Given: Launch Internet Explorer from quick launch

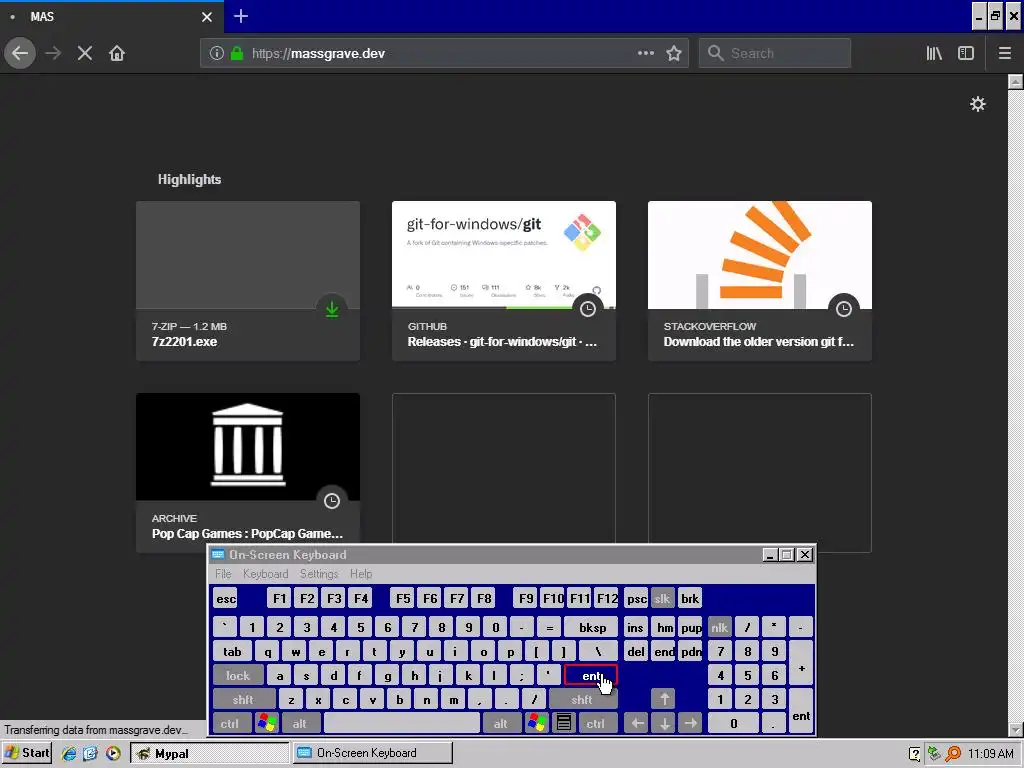Looking at the screenshot, I should (x=69, y=753).
